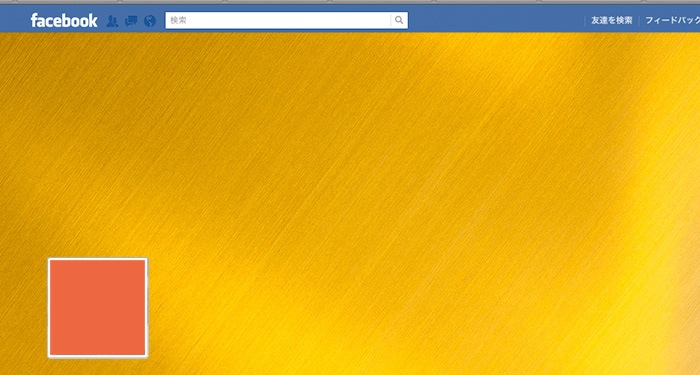Open the friend requests icon
Viewport: 700px width, 375px height.
click(112, 21)
